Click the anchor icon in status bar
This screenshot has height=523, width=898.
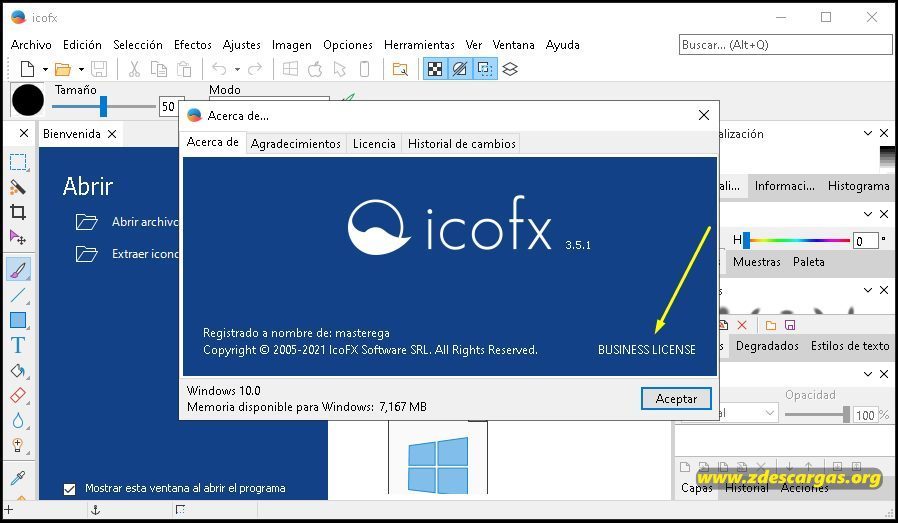[x=96, y=510]
